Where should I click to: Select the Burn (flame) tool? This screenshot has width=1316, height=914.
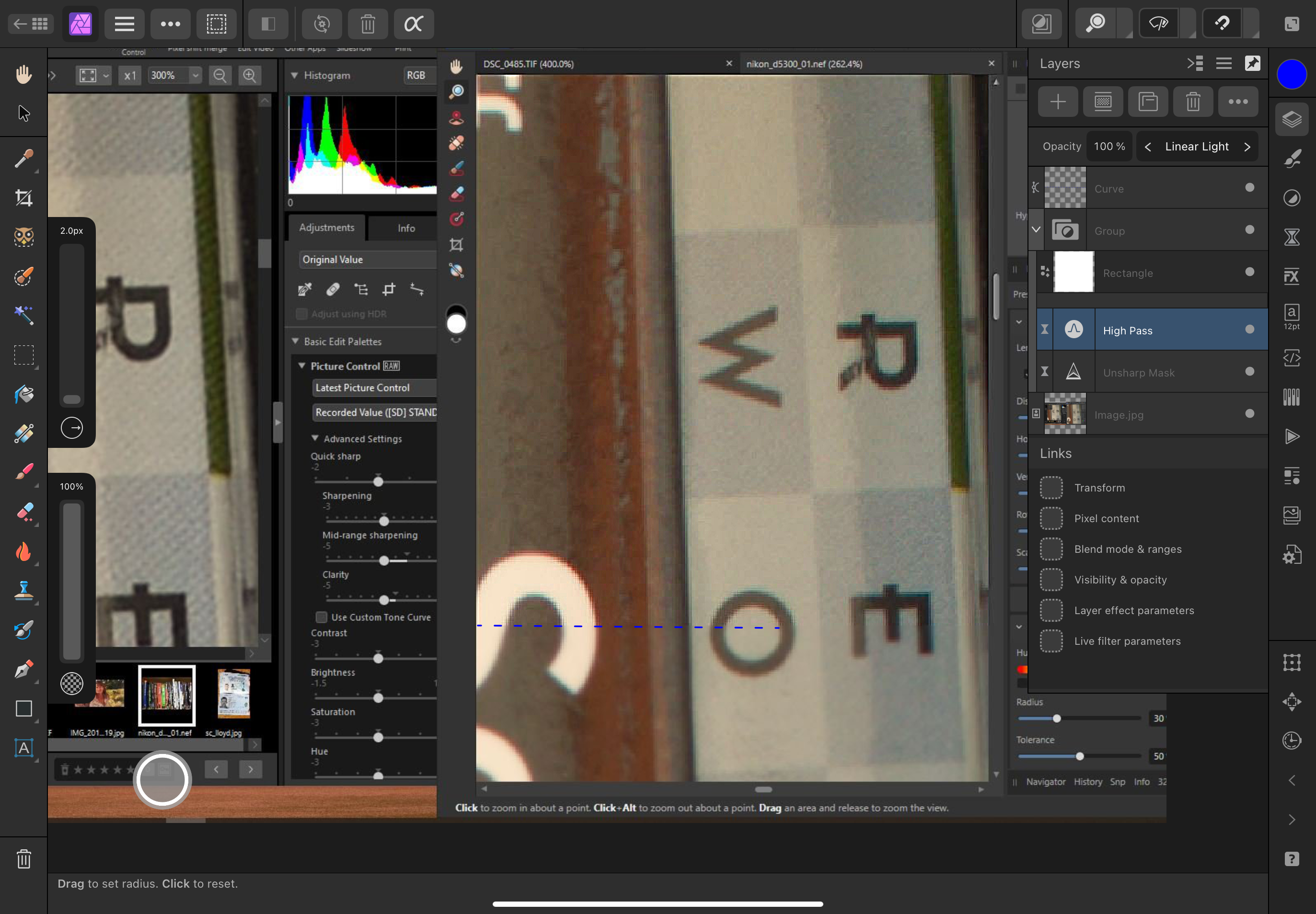pos(23,551)
